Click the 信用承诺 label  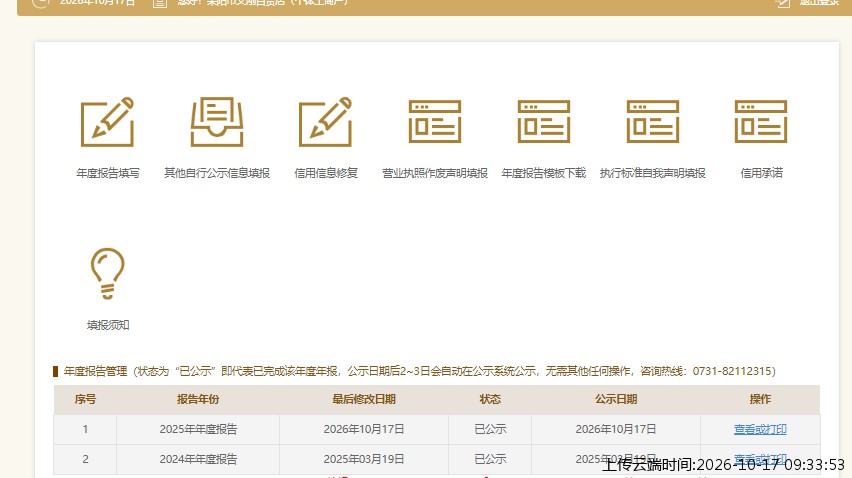tap(761, 173)
